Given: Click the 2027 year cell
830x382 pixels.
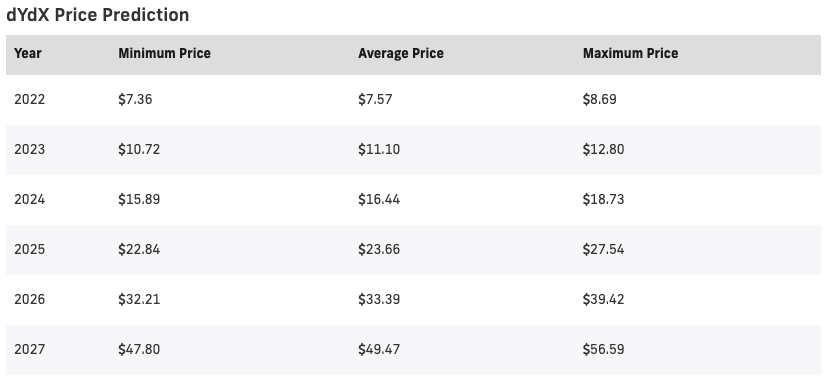Looking at the screenshot, I should pyautogui.click(x=30, y=349).
